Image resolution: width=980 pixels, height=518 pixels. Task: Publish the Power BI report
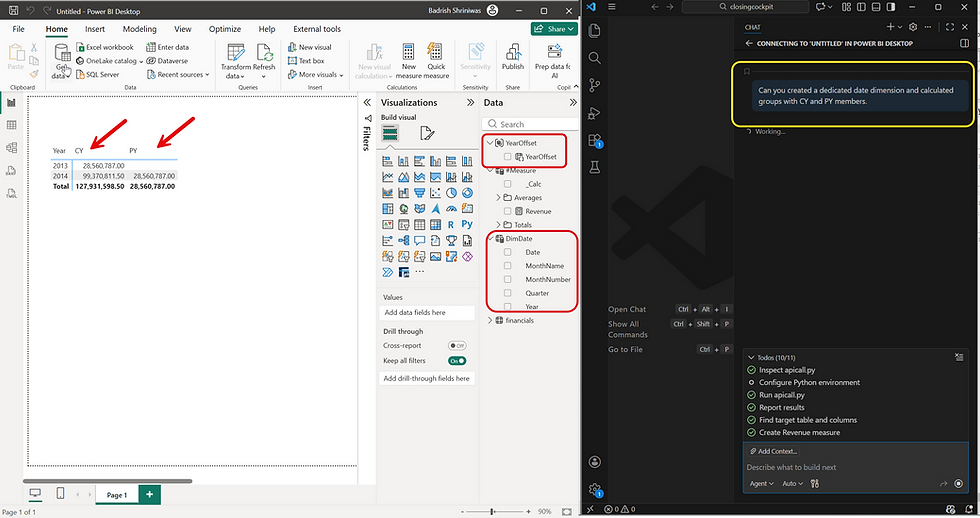pos(512,56)
